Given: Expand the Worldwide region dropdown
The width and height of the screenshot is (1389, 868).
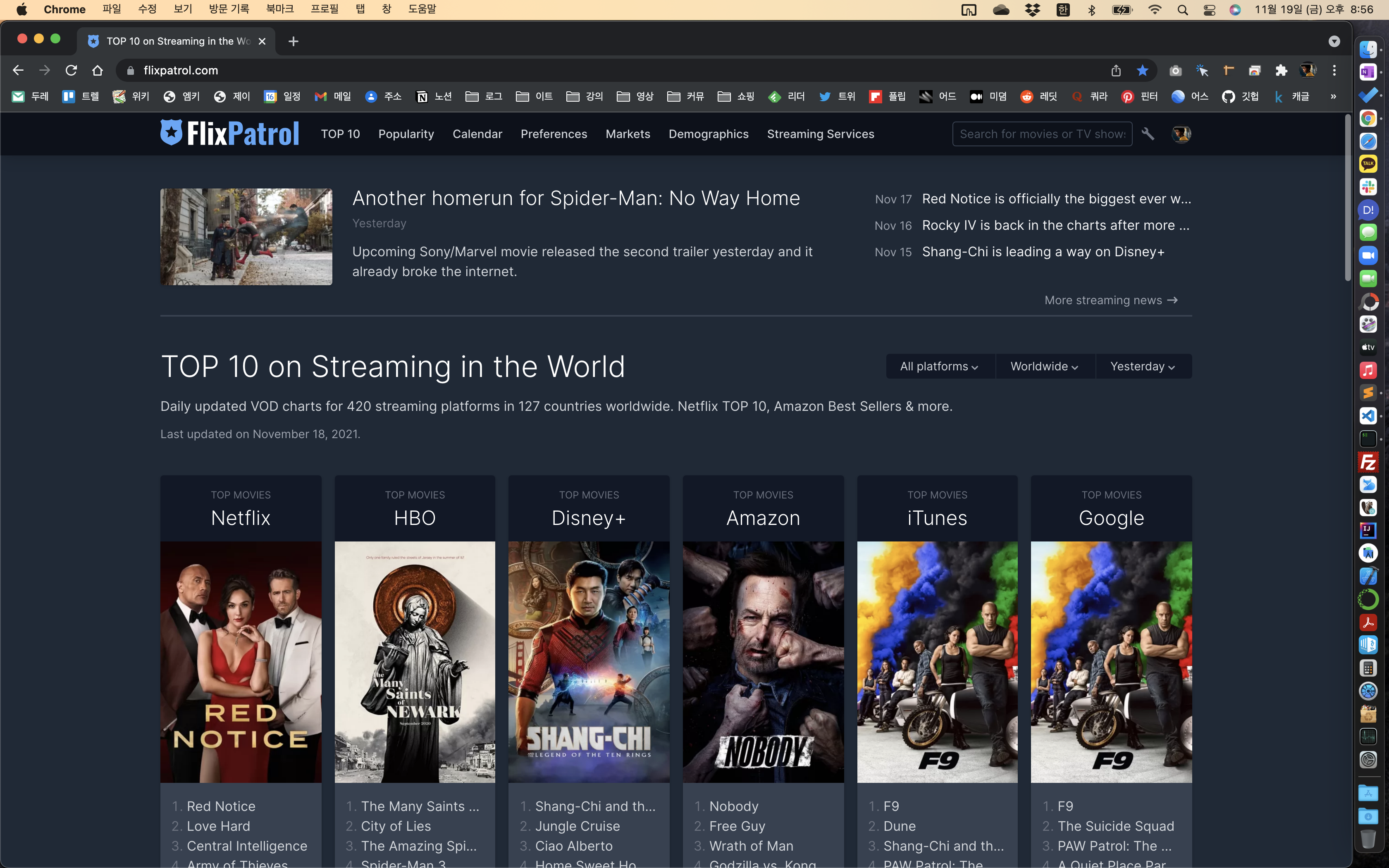Looking at the screenshot, I should (x=1045, y=366).
